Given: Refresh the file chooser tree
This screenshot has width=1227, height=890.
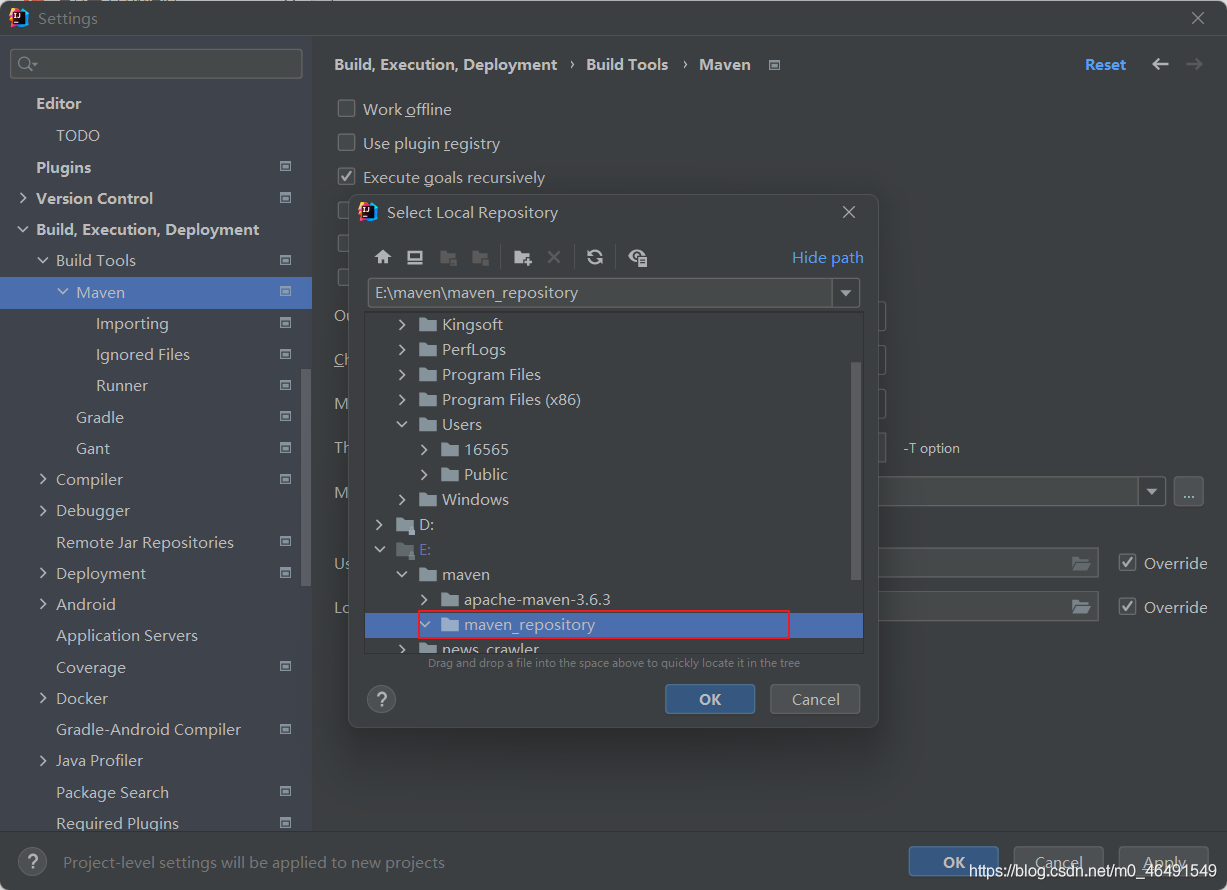Looking at the screenshot, I should click(595, 257).
